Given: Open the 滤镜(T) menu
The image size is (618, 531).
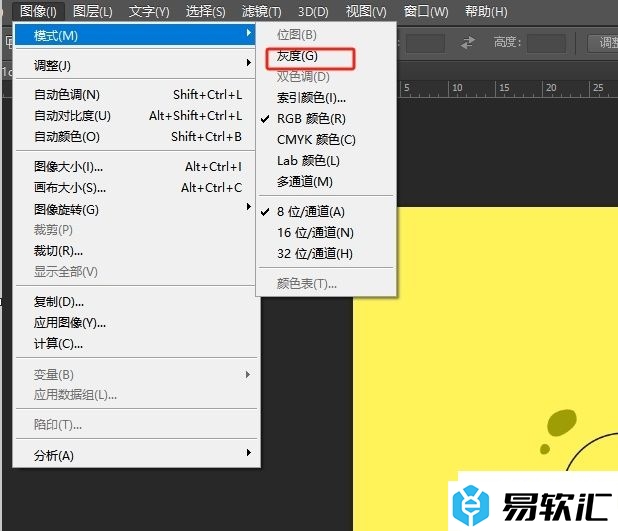Looking at the screenshot, I should click(261, 11).
